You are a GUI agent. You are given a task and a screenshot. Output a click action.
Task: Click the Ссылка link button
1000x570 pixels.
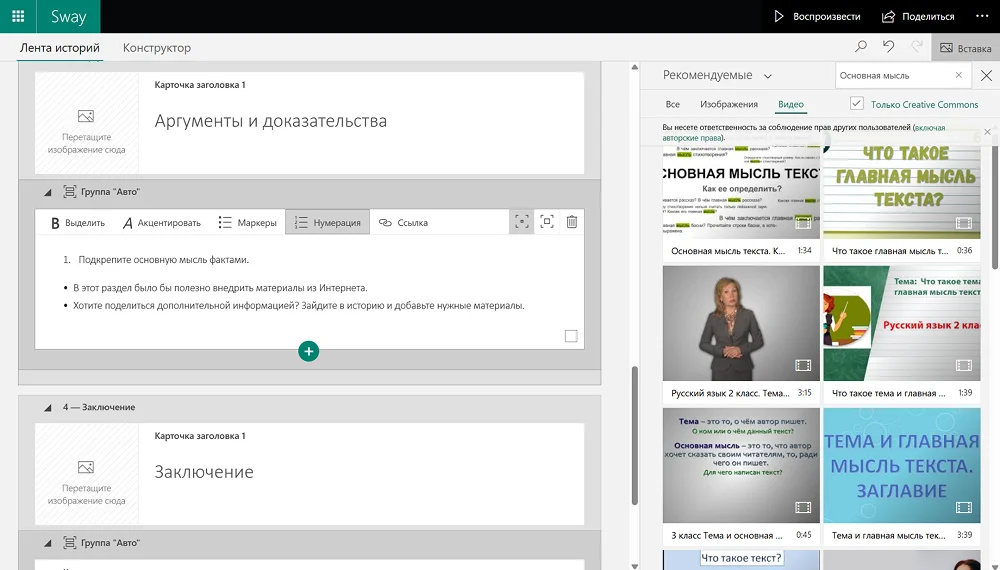403,223
